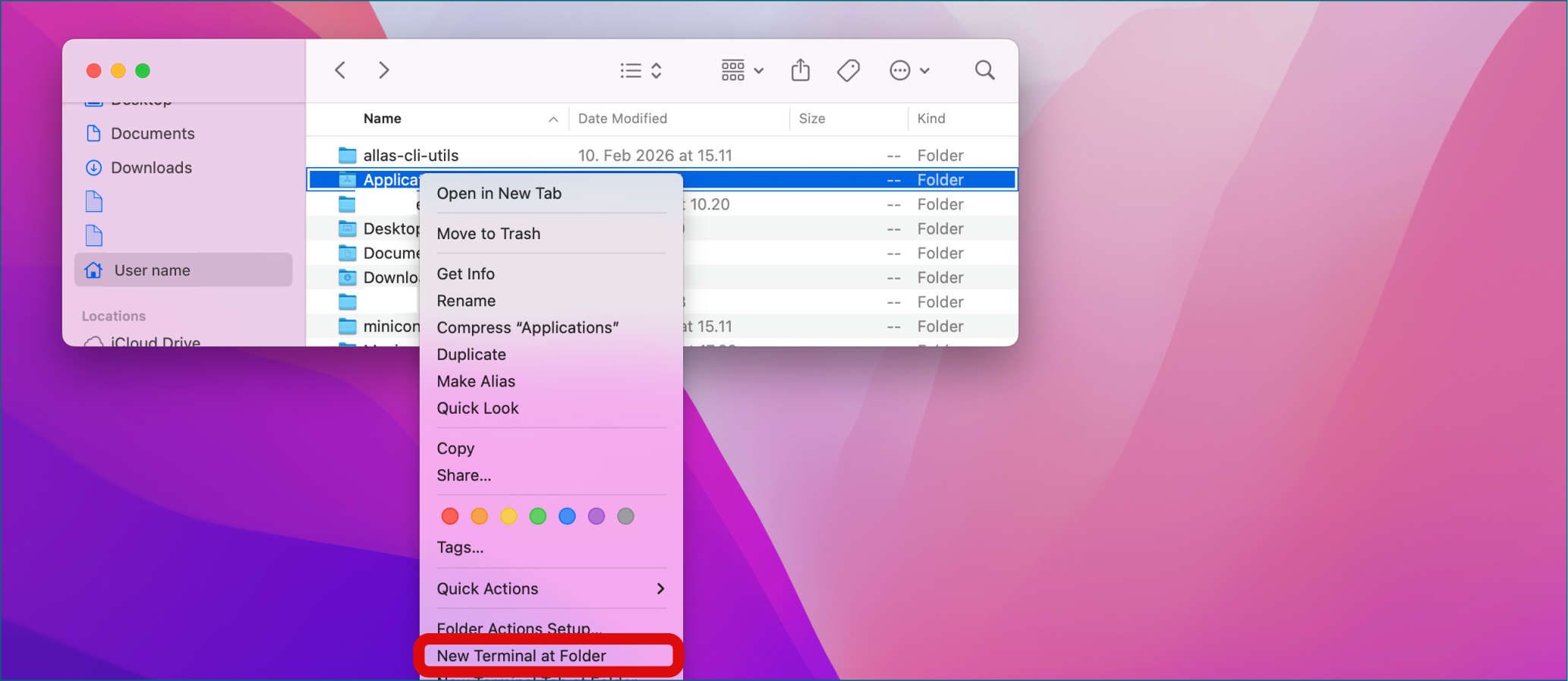
Task: Choose Tags... from context menu
Action: [x=460, y=547]
